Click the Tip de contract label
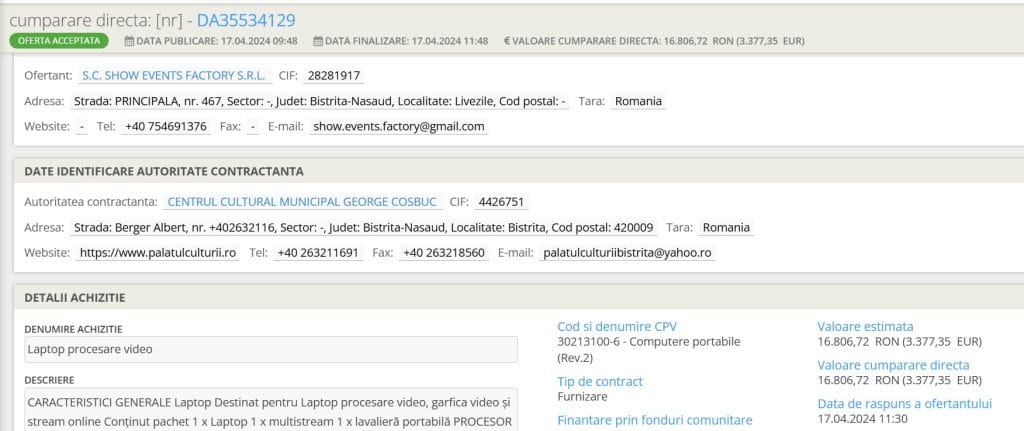This screenshot has width=1024, height=431. 600,381
